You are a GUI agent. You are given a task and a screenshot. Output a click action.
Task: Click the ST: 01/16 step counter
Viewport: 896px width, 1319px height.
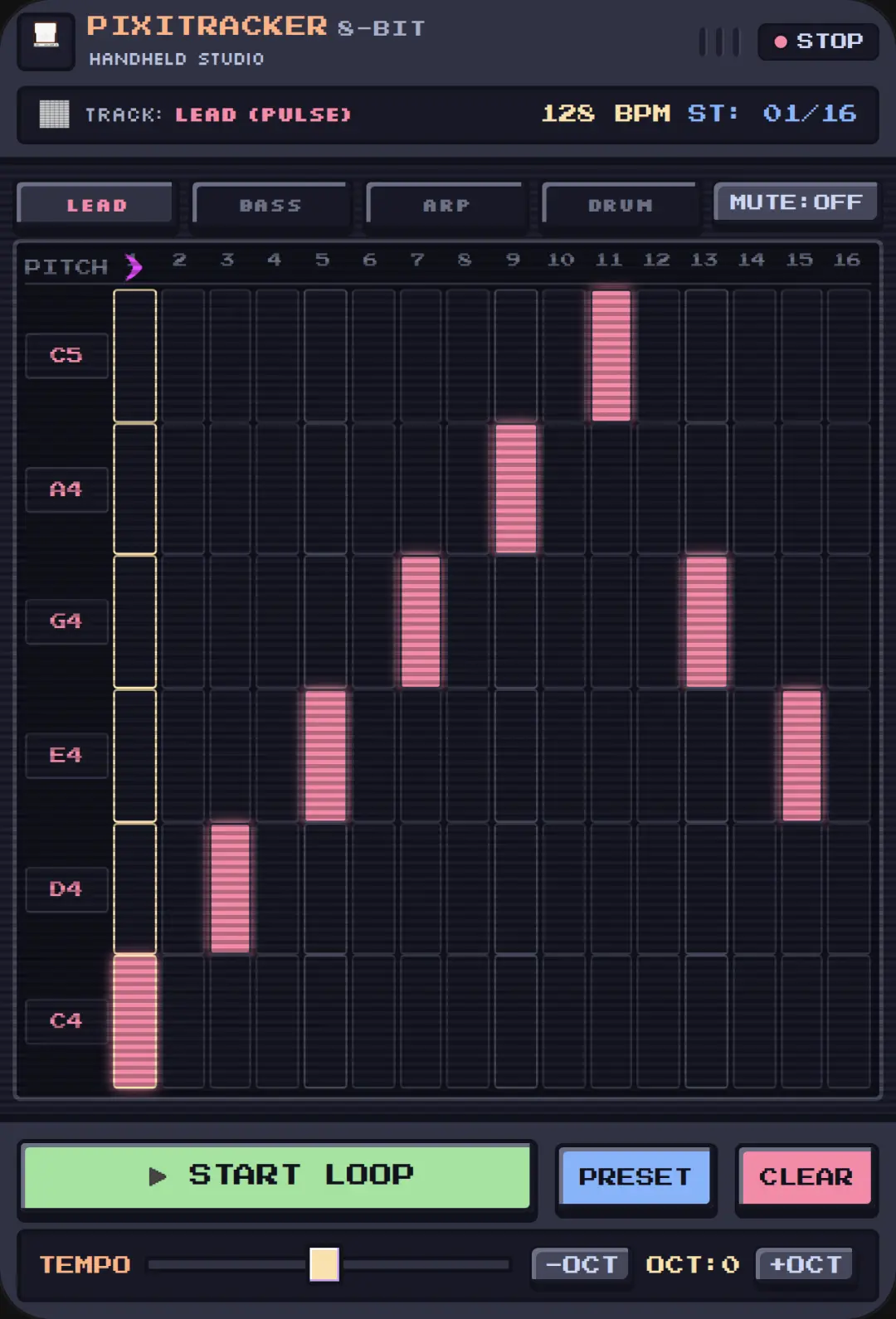point(772,113)
